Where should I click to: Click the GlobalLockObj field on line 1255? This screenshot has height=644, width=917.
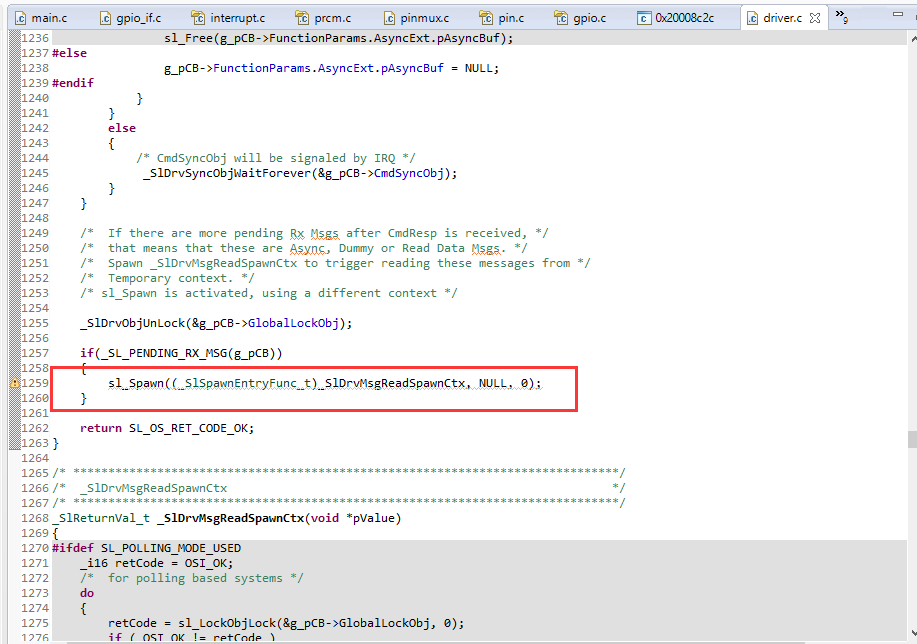(293, 323)
